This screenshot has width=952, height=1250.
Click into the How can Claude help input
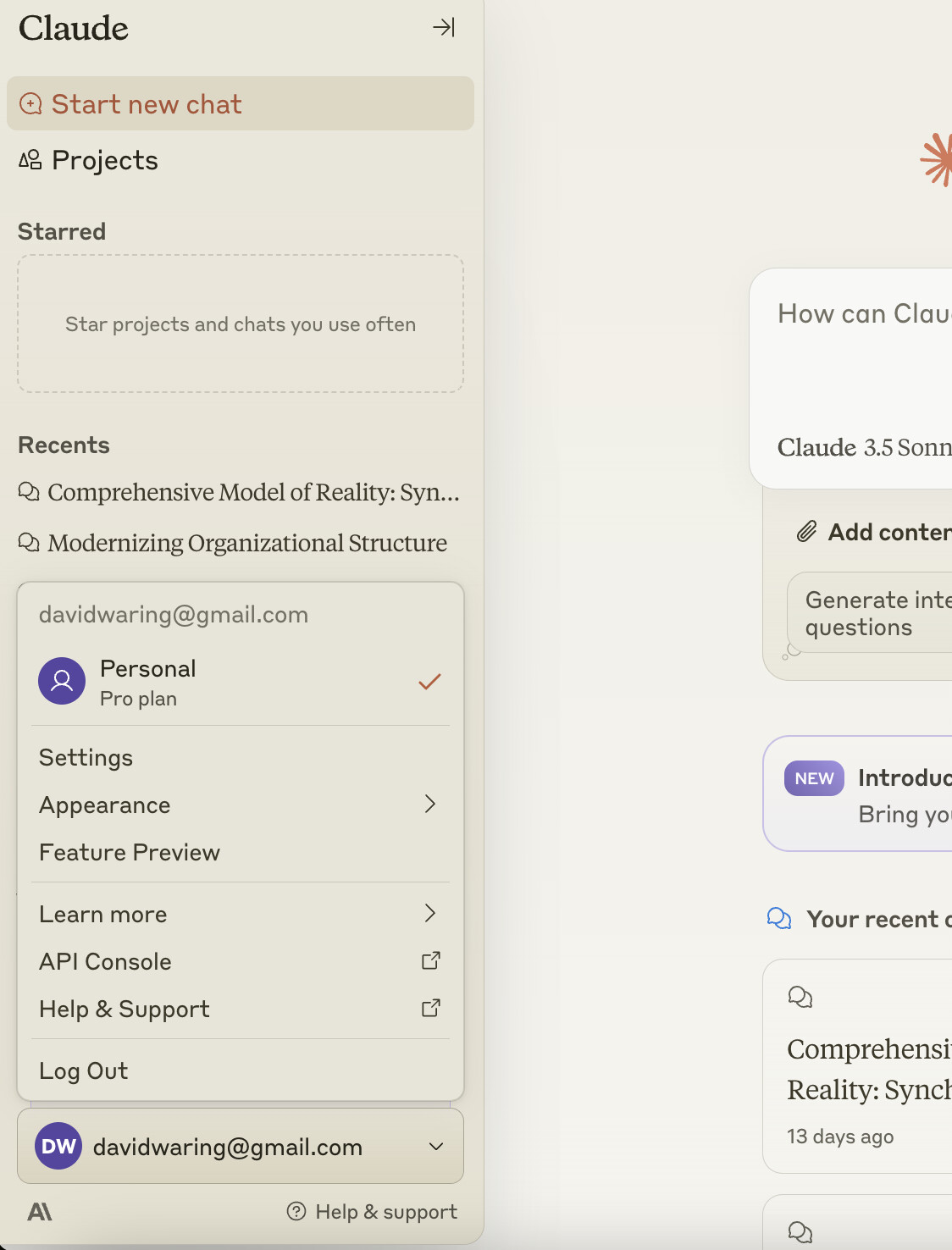click(x=864, y=313)
